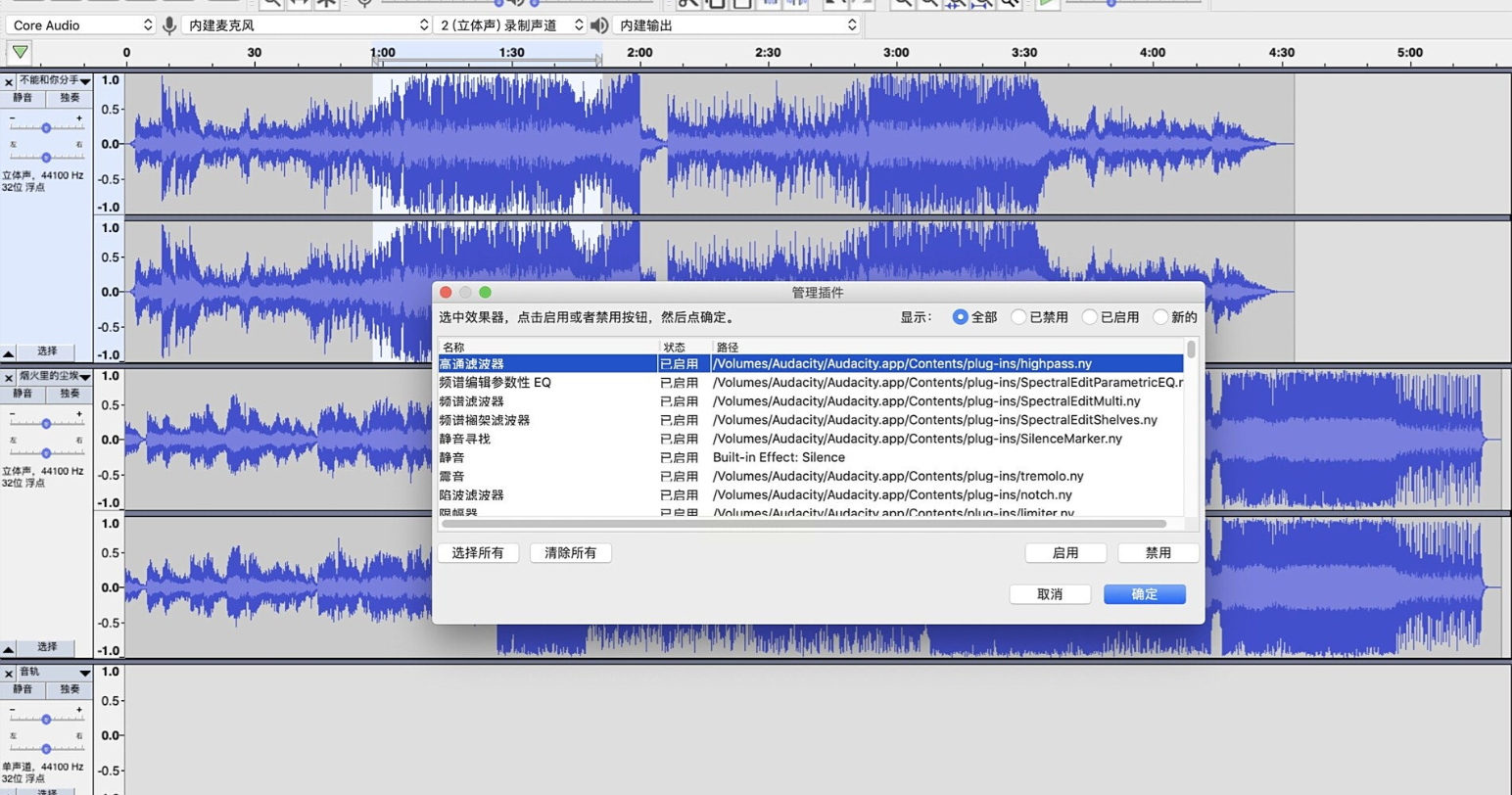Click the green playhead triangle on the timeline
Image resolution: width=1512 pixels, height=795 pixels.
coord(20,52)
